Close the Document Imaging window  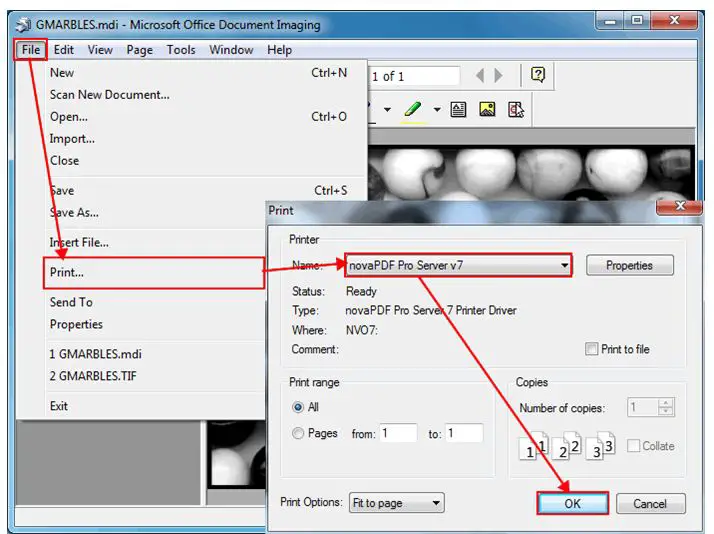(674, 20)
